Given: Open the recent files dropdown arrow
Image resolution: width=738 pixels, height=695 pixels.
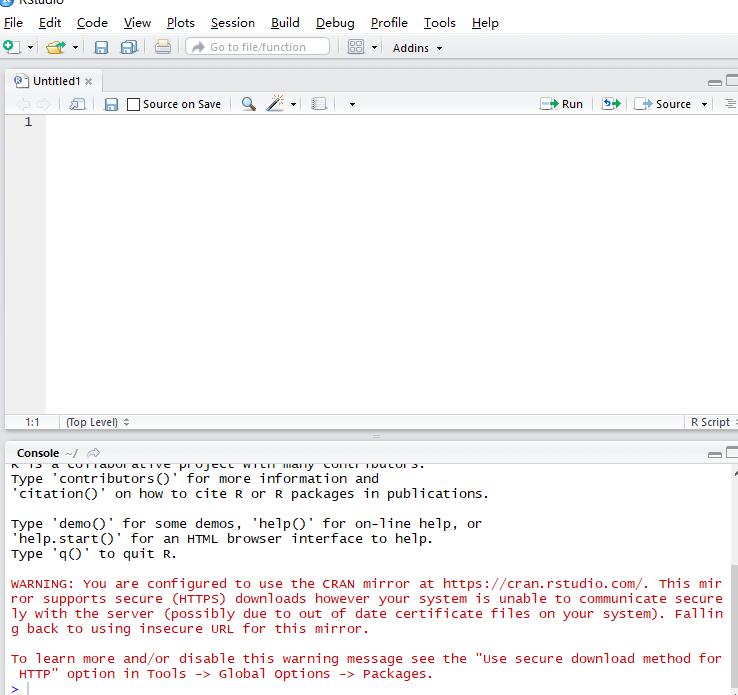Looking at the screenshot, I should pyautogui.click(x=75, y=48).
